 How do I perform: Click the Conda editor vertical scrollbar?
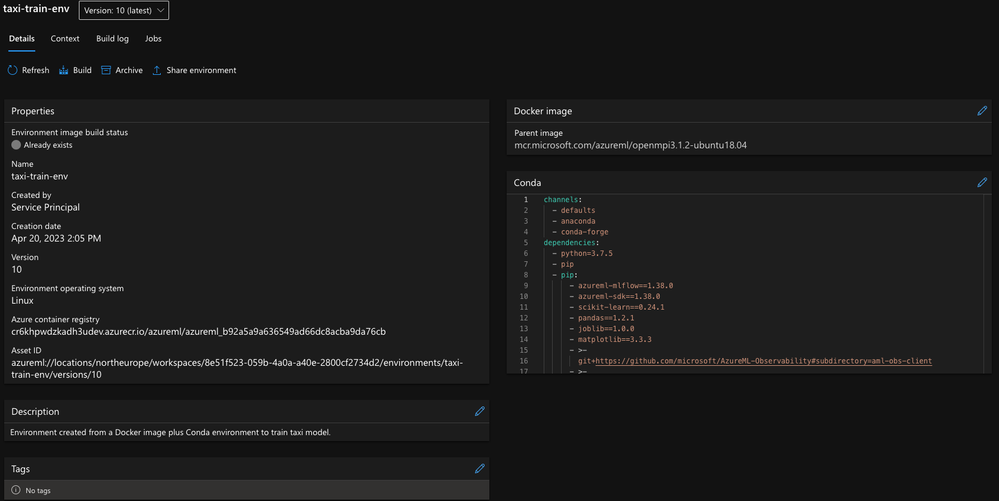tap(987, 284)
